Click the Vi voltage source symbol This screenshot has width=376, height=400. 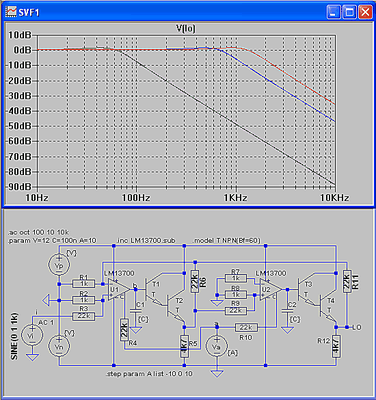tap(32, 335)
